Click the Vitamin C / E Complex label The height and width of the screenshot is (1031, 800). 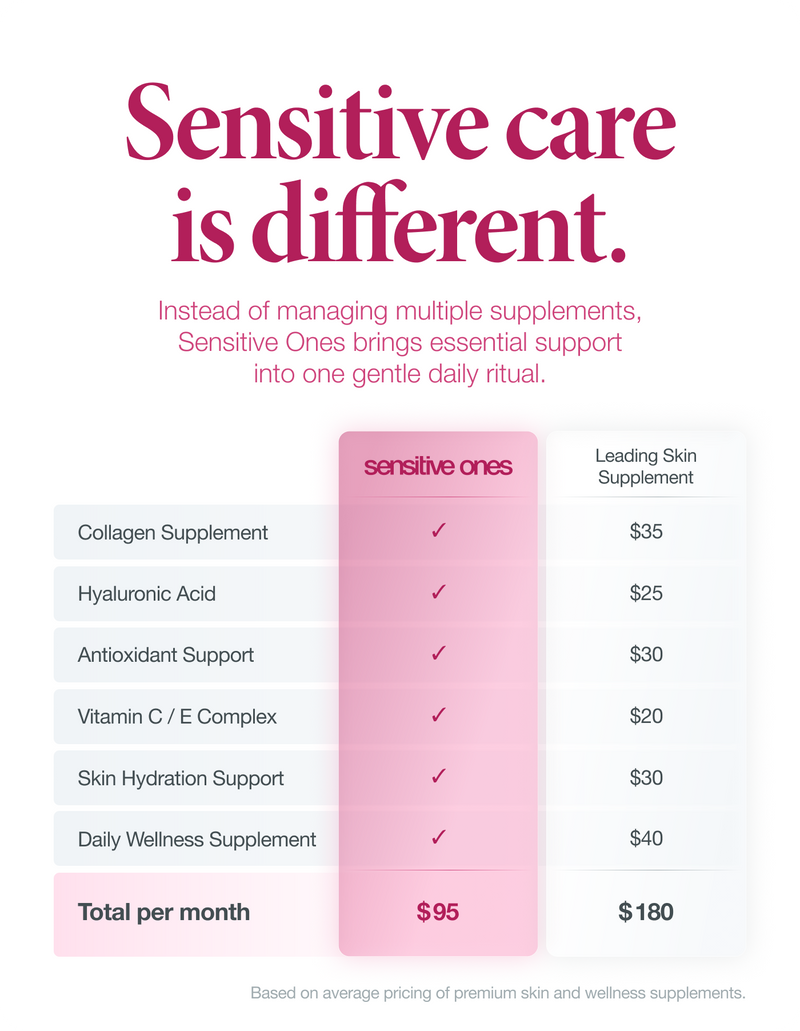[x=177, y=717]
